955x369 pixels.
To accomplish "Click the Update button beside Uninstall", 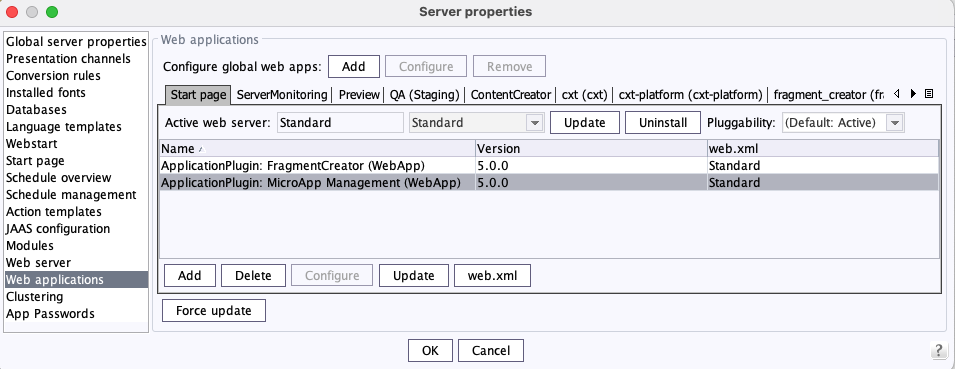I will point(585,122).
